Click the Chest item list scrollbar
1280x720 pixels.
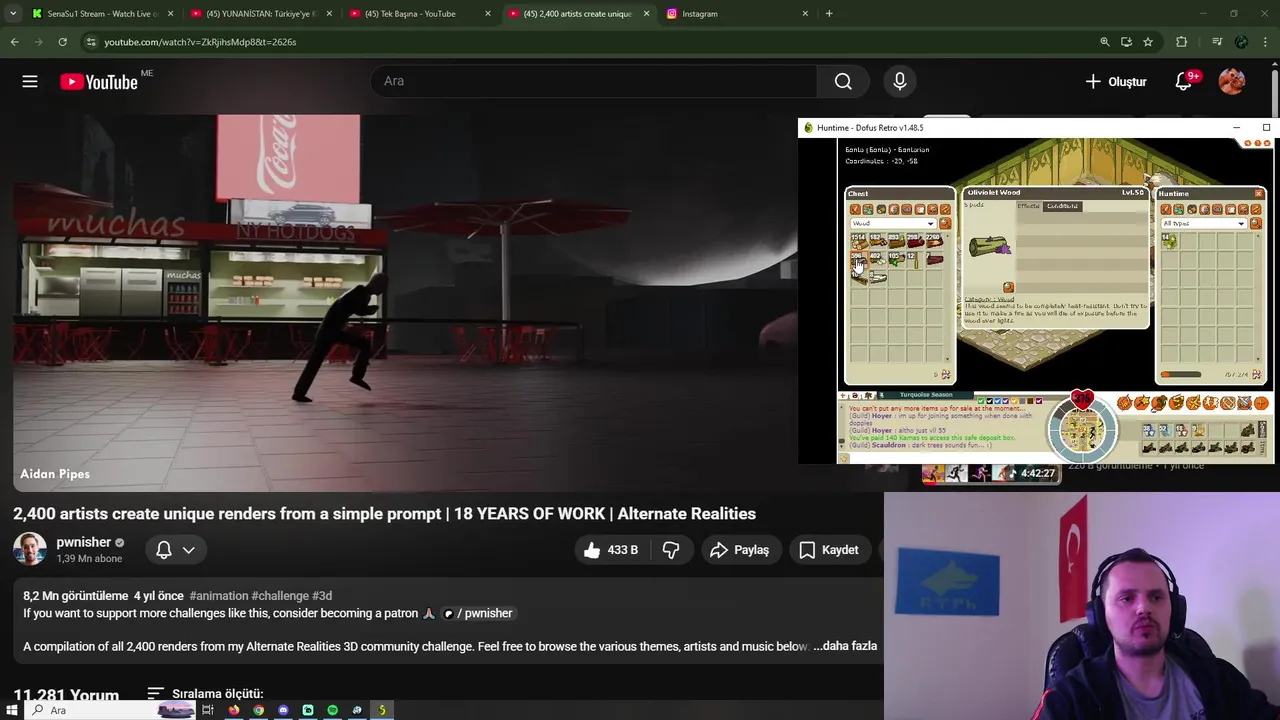pos(947,297)
